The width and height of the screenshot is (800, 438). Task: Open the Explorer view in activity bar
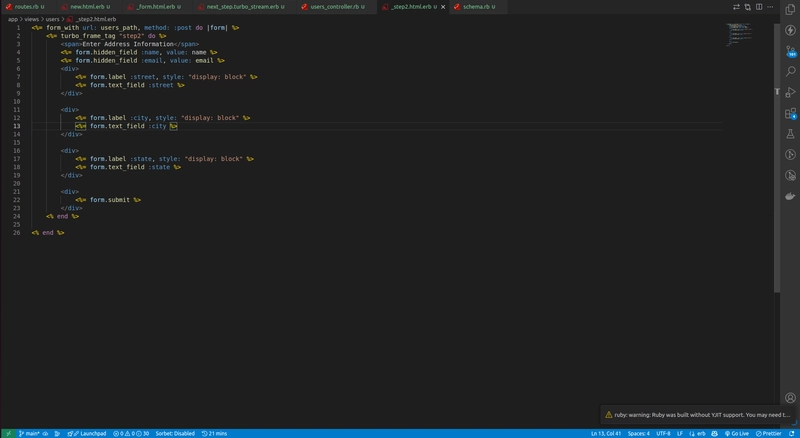point(790,10)
